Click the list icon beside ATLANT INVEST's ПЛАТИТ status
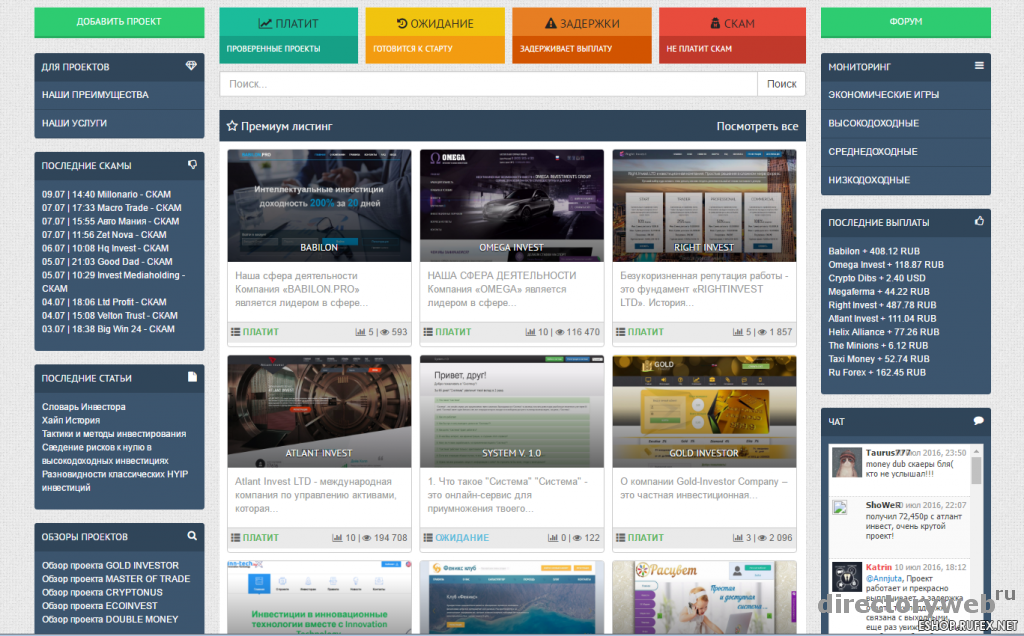The image size is (1024, 636). point(235,537)
